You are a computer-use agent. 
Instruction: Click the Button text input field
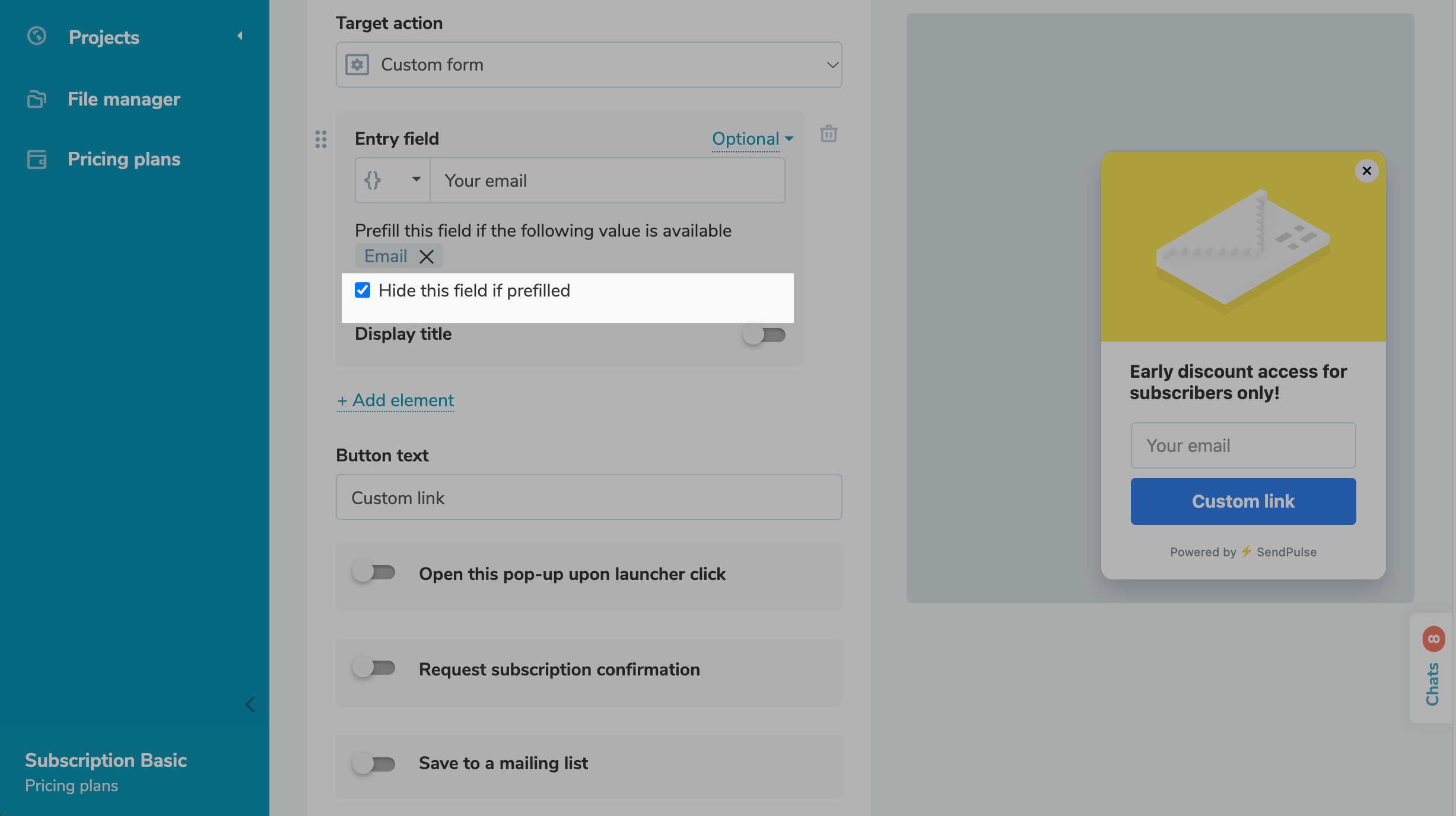pyautogui.click(x=589, y=498)
